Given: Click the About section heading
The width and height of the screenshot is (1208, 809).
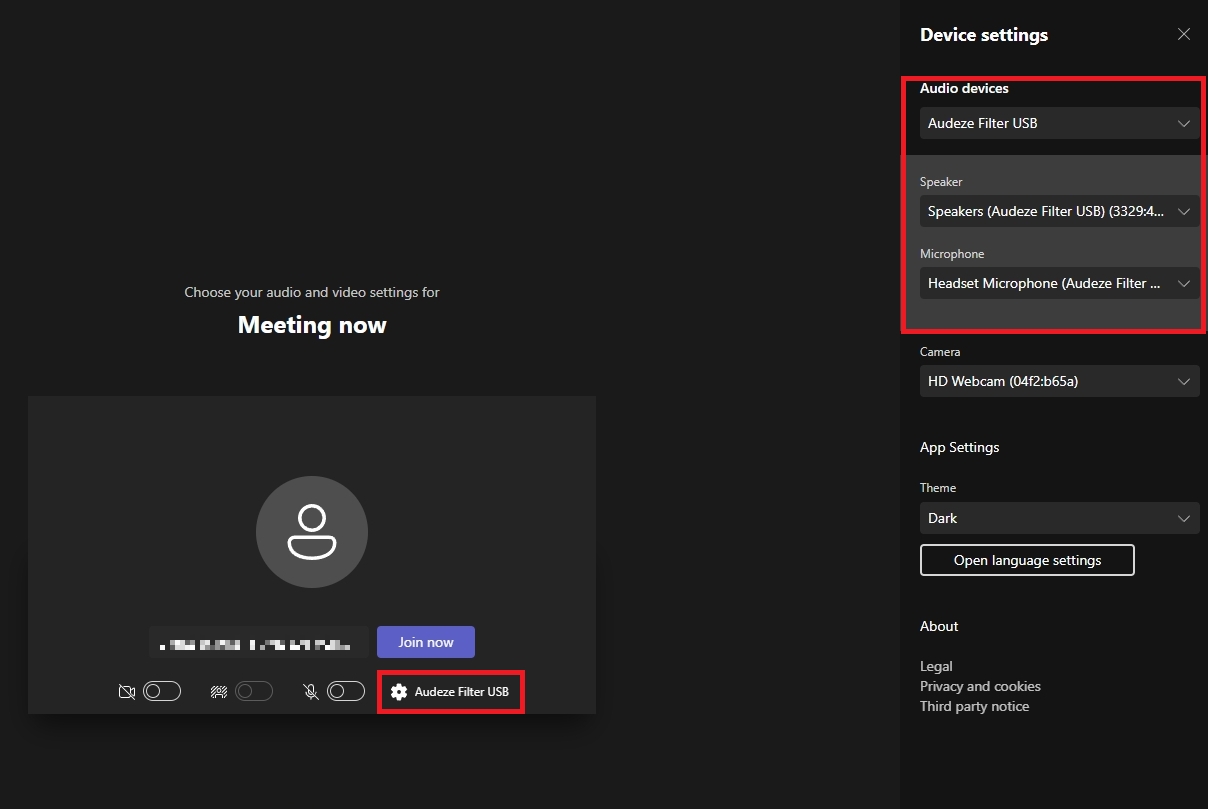Looking at the screenshot, I should click(x=939, y=626).
